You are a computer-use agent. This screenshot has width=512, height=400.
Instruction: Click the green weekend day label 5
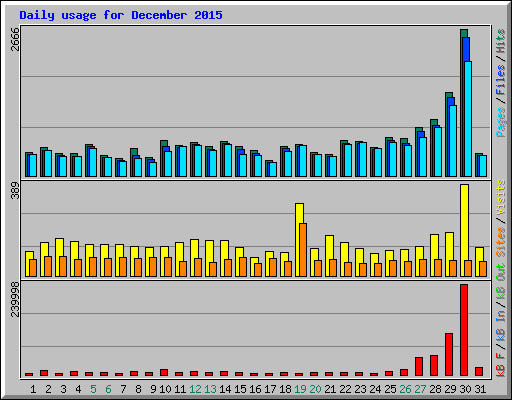(x=93, y=389)
